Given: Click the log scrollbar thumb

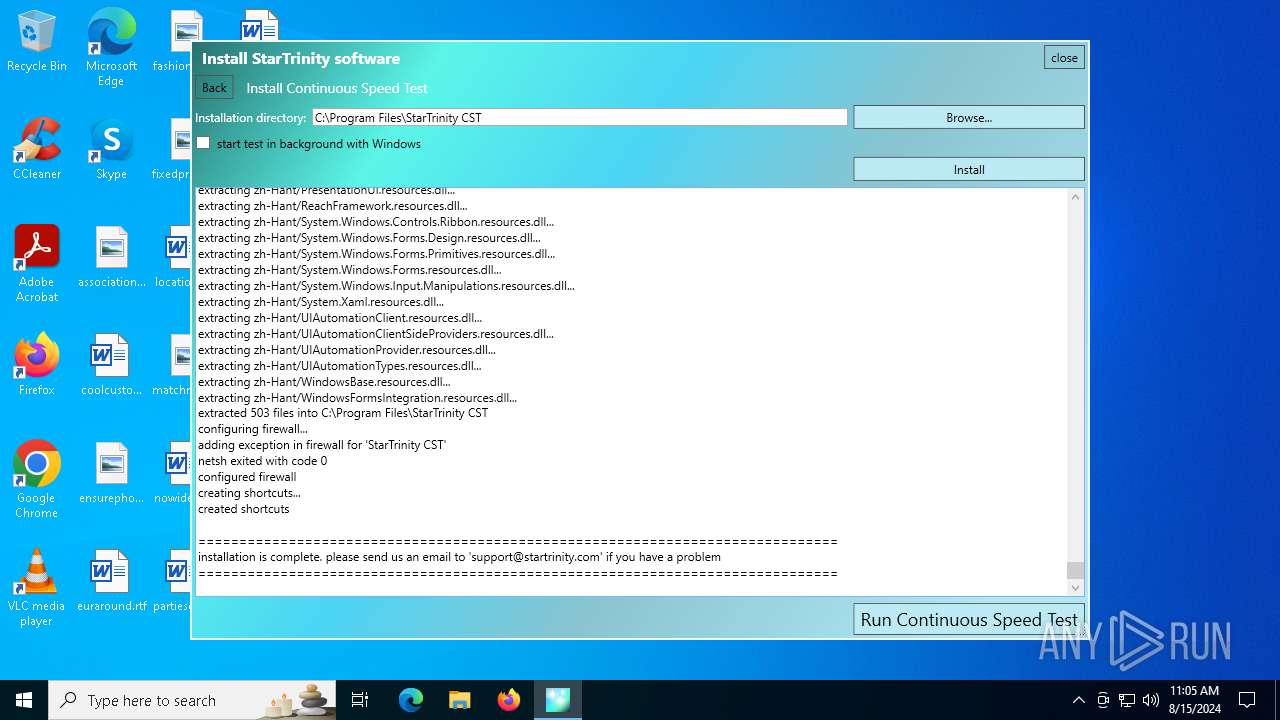Looking at the screenshot, I should click(1075, 570).
